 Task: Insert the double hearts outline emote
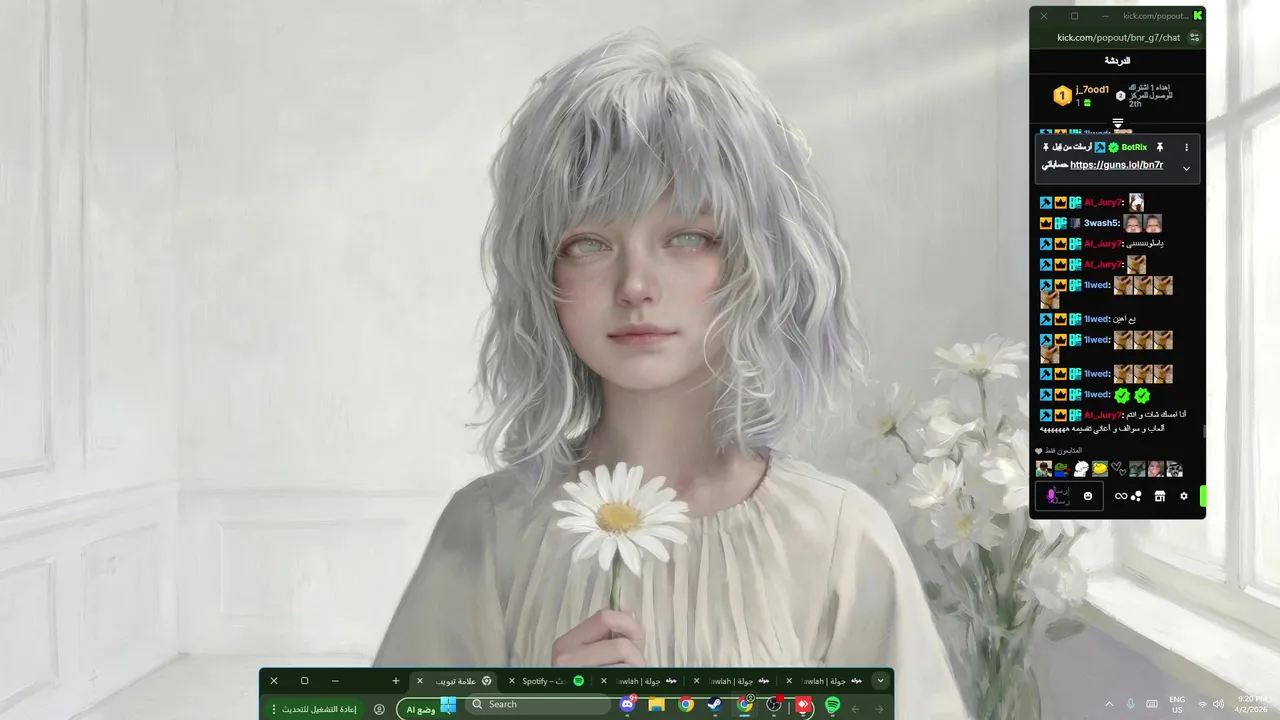point(1118,469)
